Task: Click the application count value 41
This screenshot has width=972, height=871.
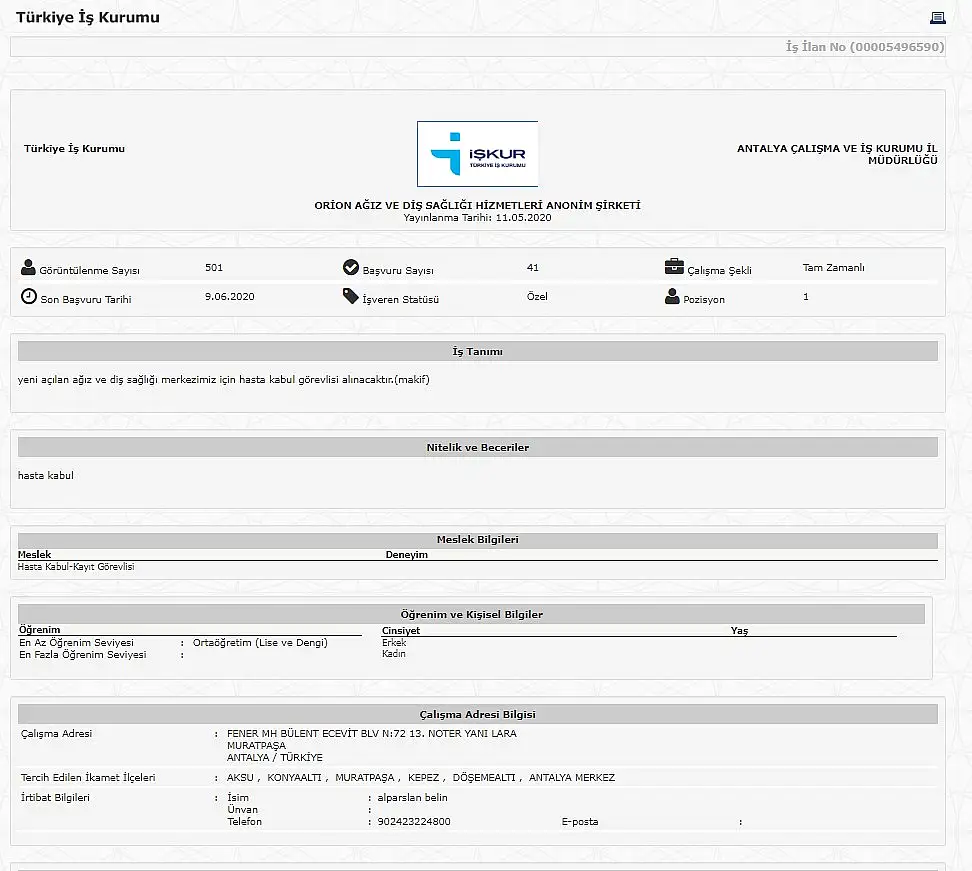Action: pyautogui.click(x=532, y=268)
